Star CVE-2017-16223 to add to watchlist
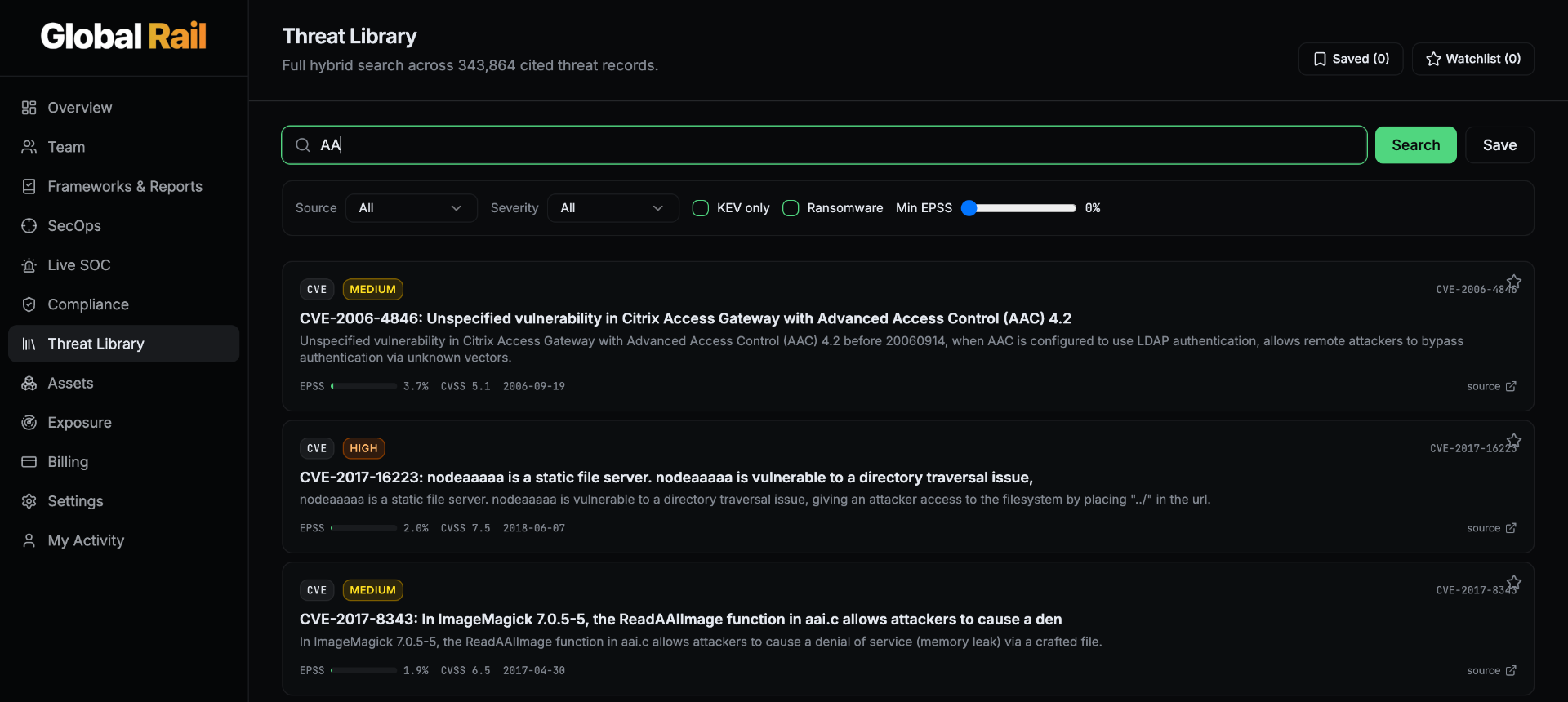 (1514, 441)
